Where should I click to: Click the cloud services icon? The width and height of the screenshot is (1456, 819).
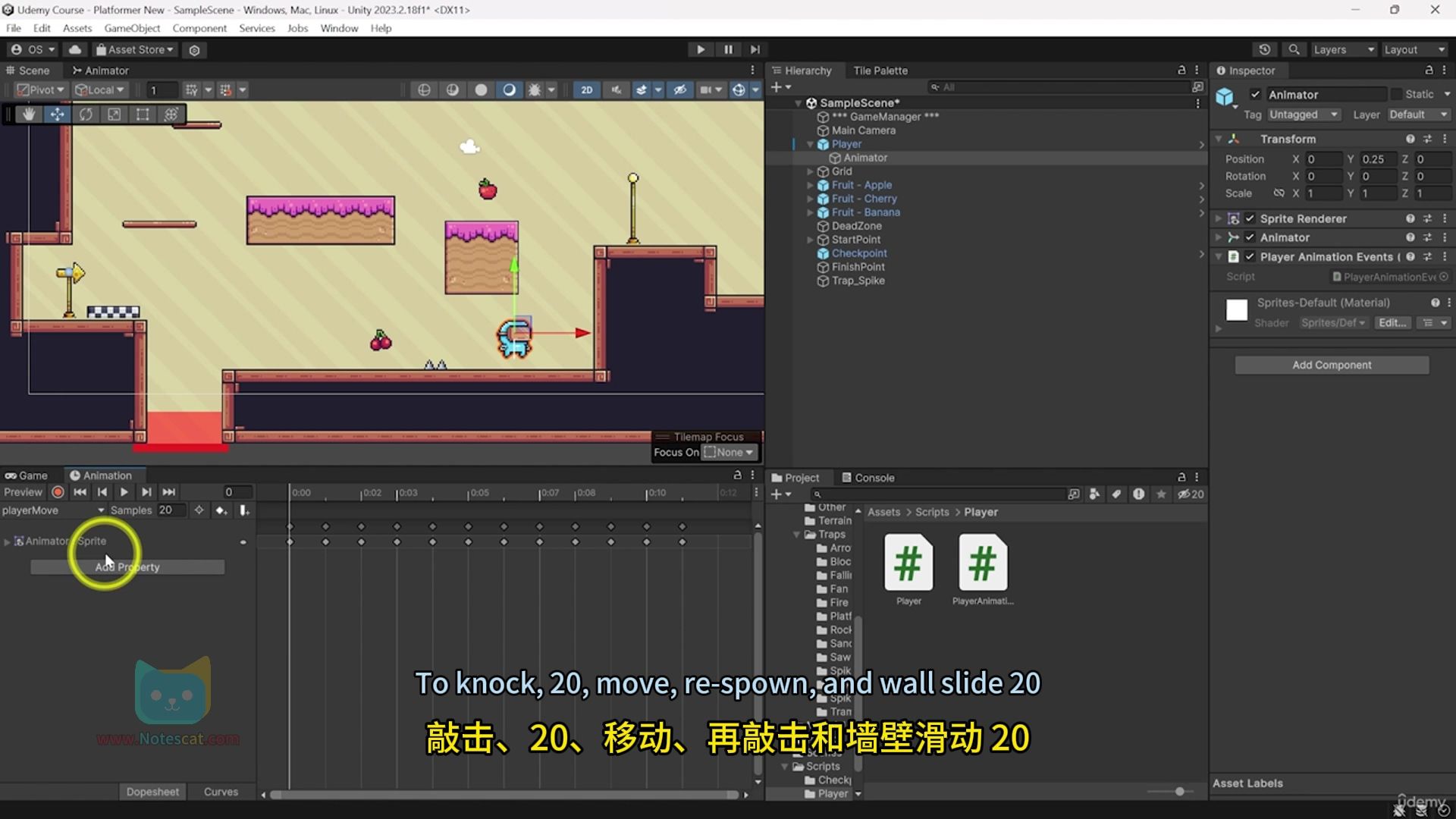(x=75, y=49)
